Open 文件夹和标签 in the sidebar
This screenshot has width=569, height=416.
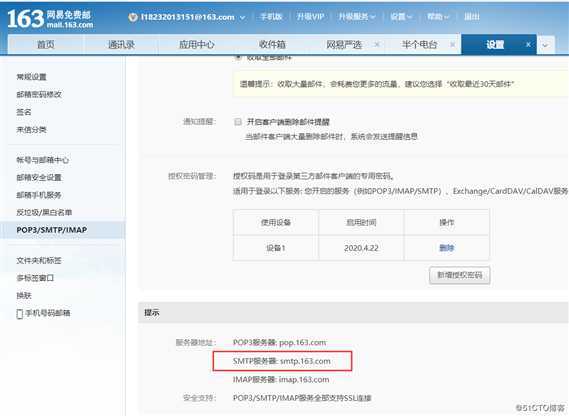(x=39, y=261)
